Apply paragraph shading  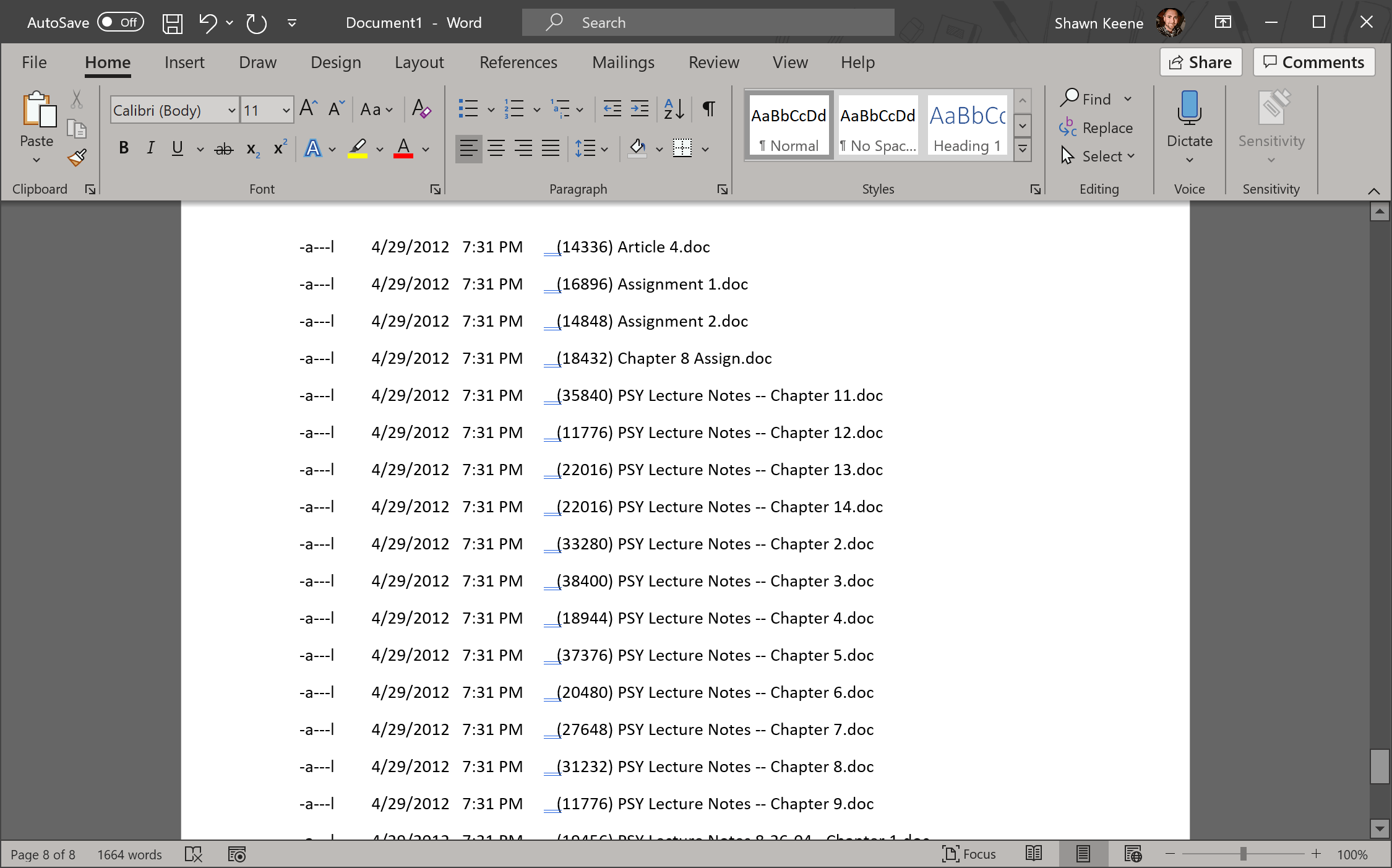tap(637, 148)
